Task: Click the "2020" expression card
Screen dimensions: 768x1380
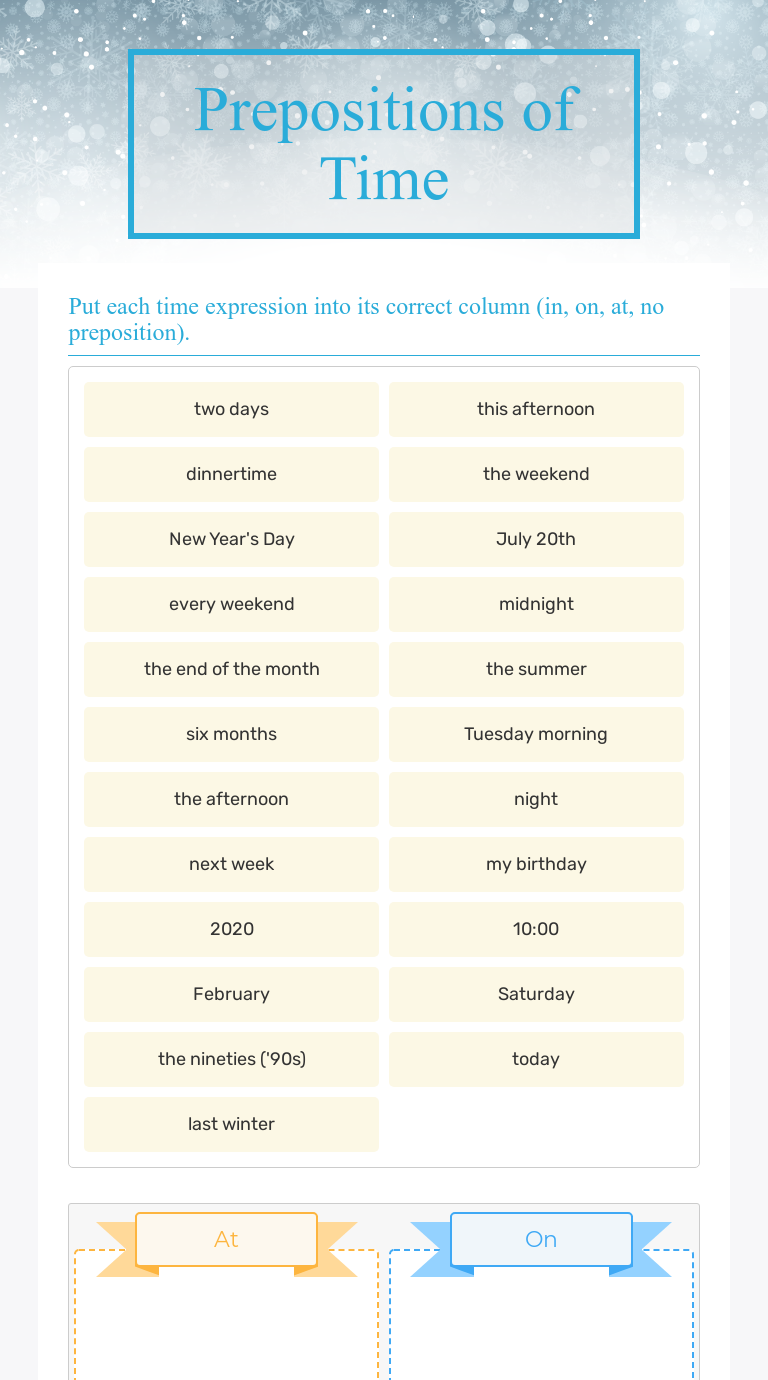Action: [x=231, y=929]
